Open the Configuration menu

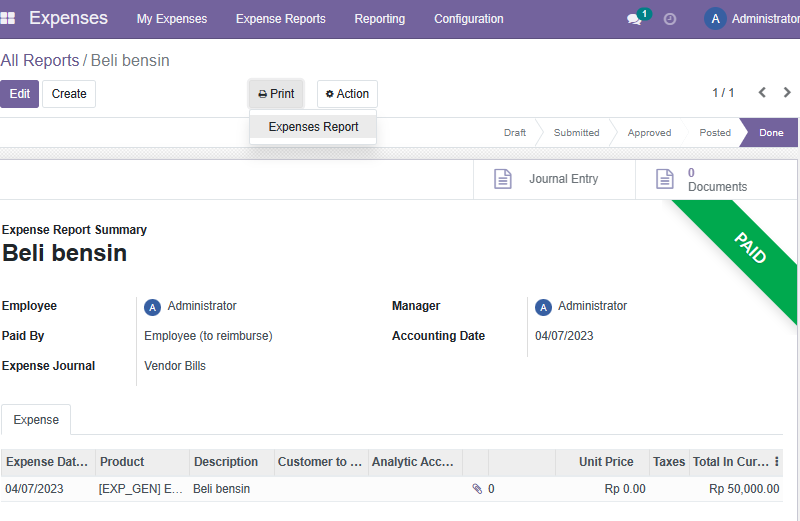469,19
